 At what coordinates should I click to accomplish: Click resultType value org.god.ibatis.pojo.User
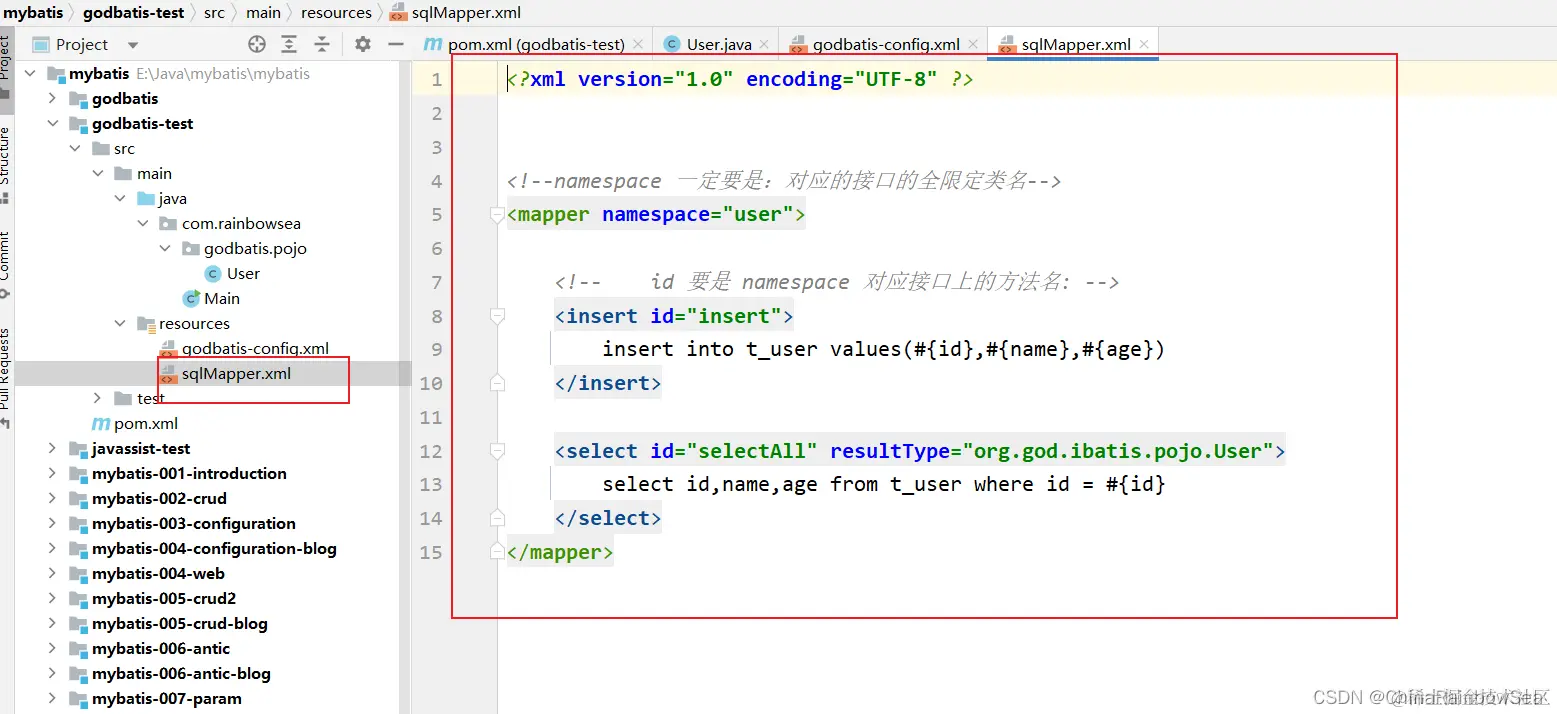click(1118, 451)
